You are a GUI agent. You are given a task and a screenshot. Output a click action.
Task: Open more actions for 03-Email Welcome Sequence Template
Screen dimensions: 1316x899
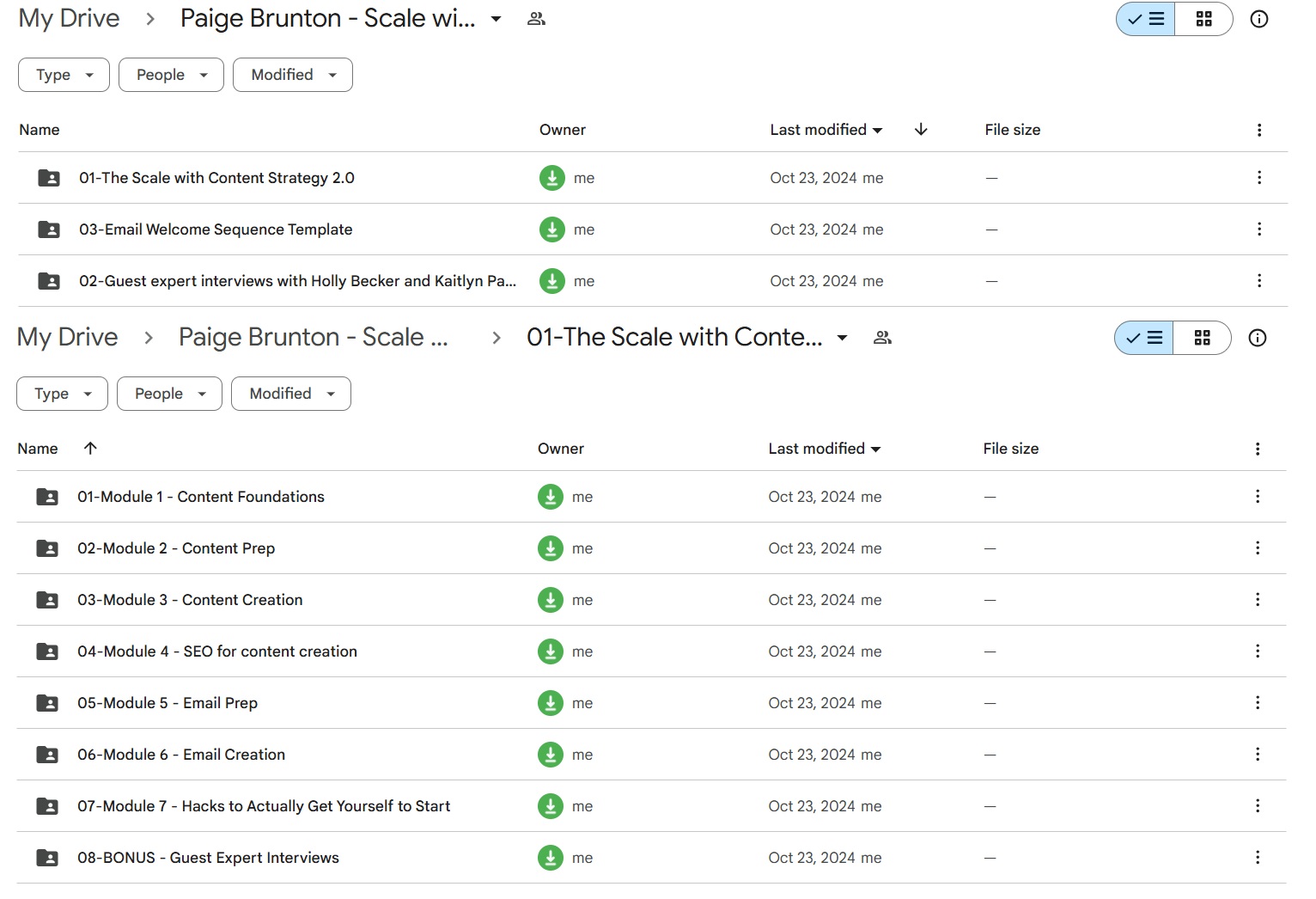click(1259, 229)
